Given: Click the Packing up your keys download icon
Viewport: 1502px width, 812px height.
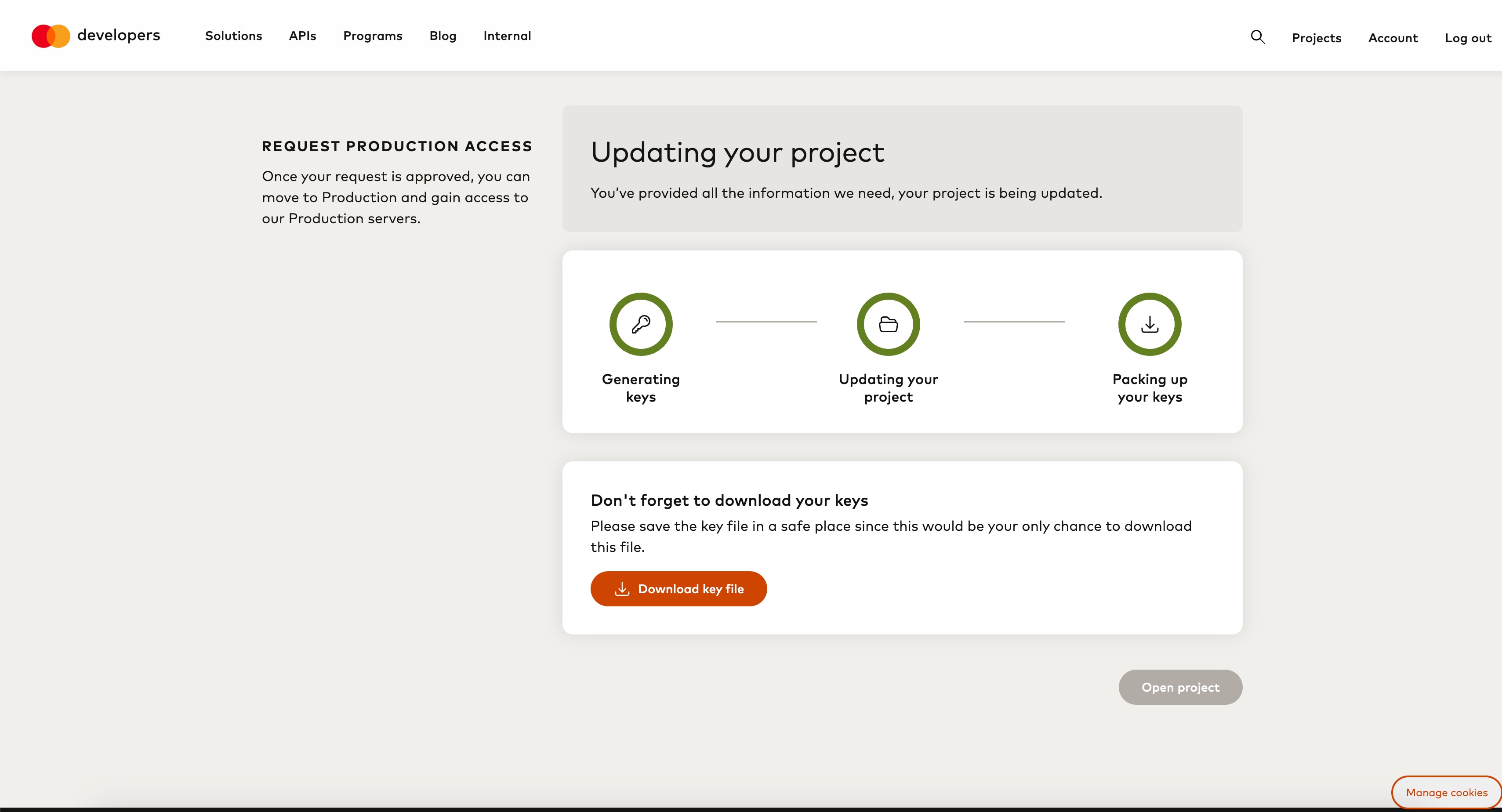Looking at the screenshot, I should 1149,324.
